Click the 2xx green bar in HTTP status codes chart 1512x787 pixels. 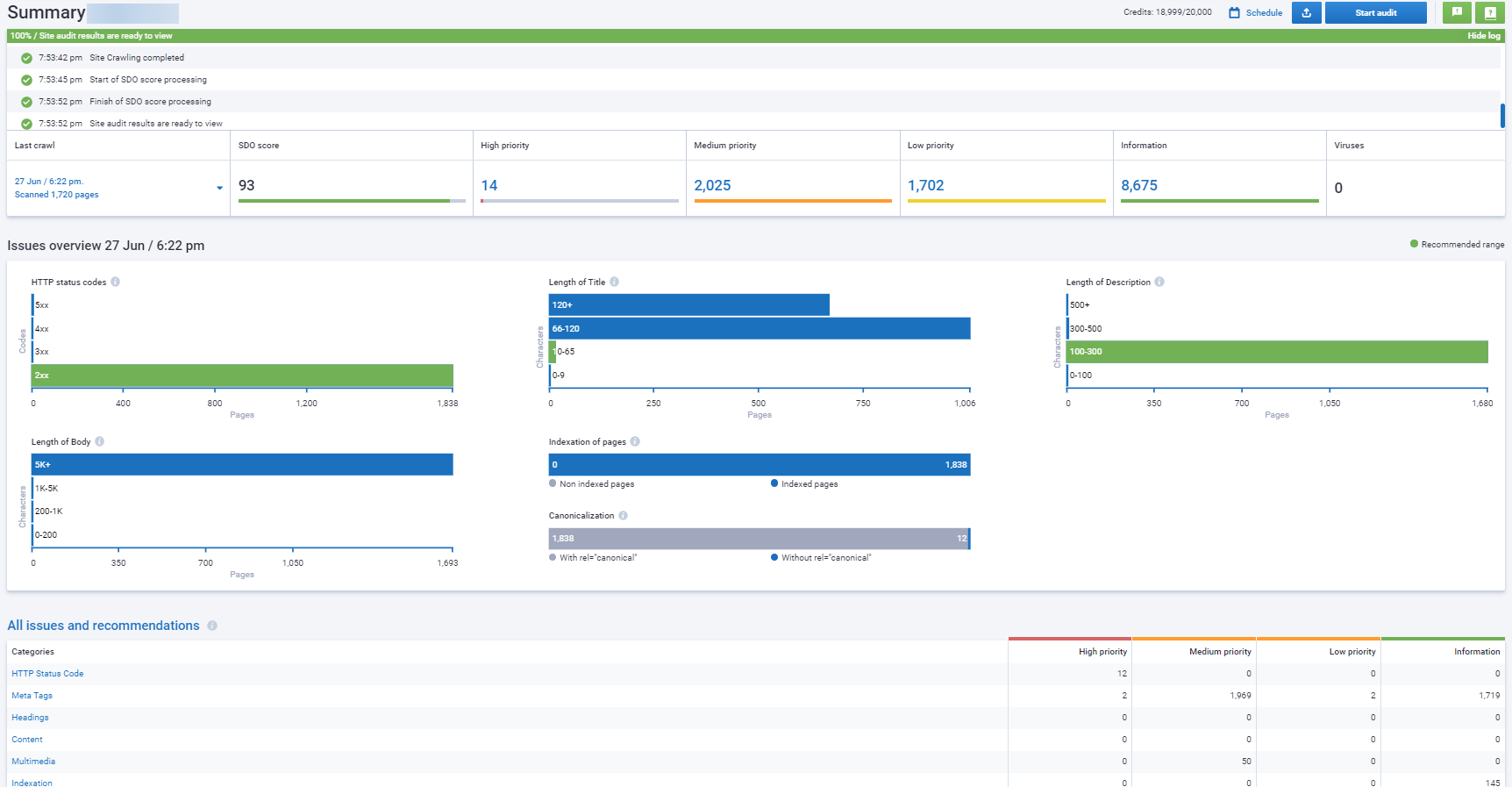[242, 376]
